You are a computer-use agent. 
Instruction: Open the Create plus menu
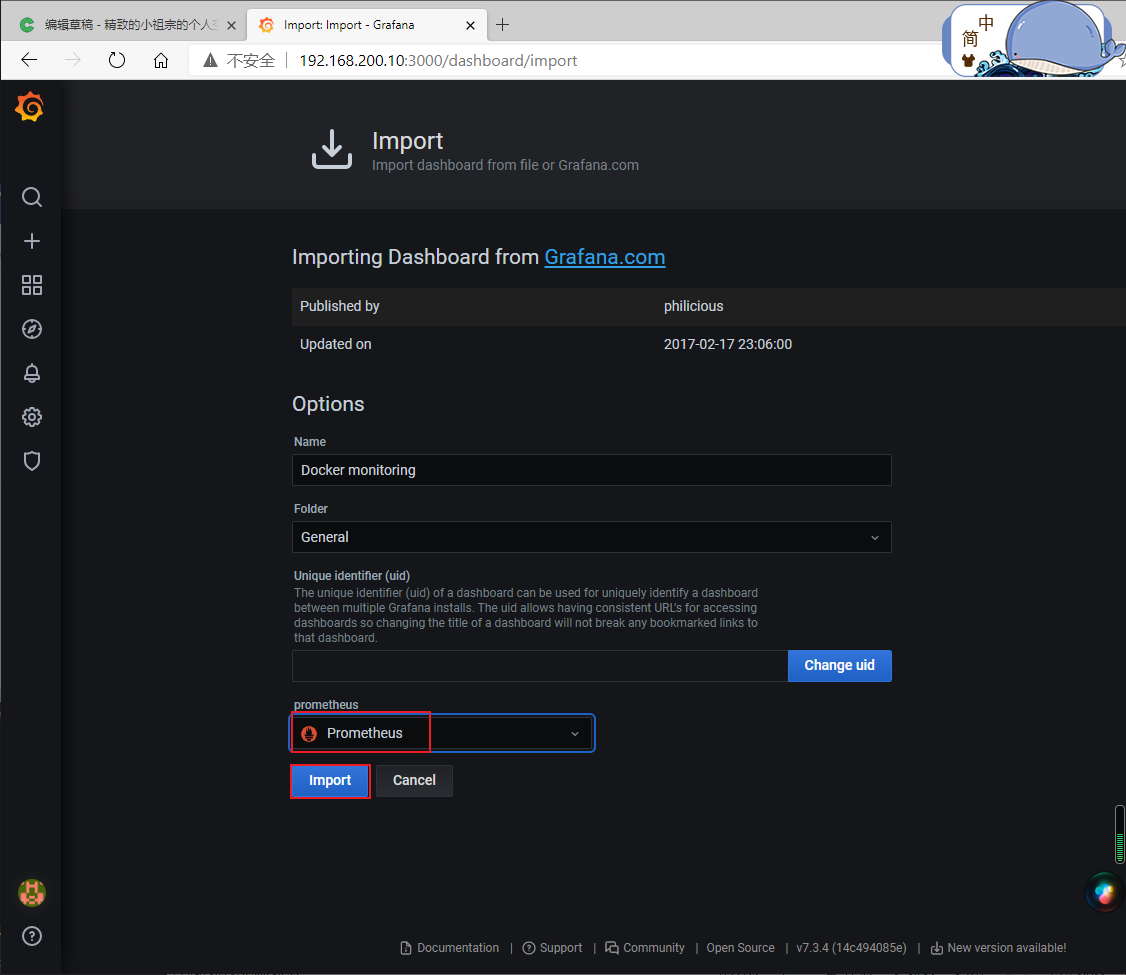32,241
